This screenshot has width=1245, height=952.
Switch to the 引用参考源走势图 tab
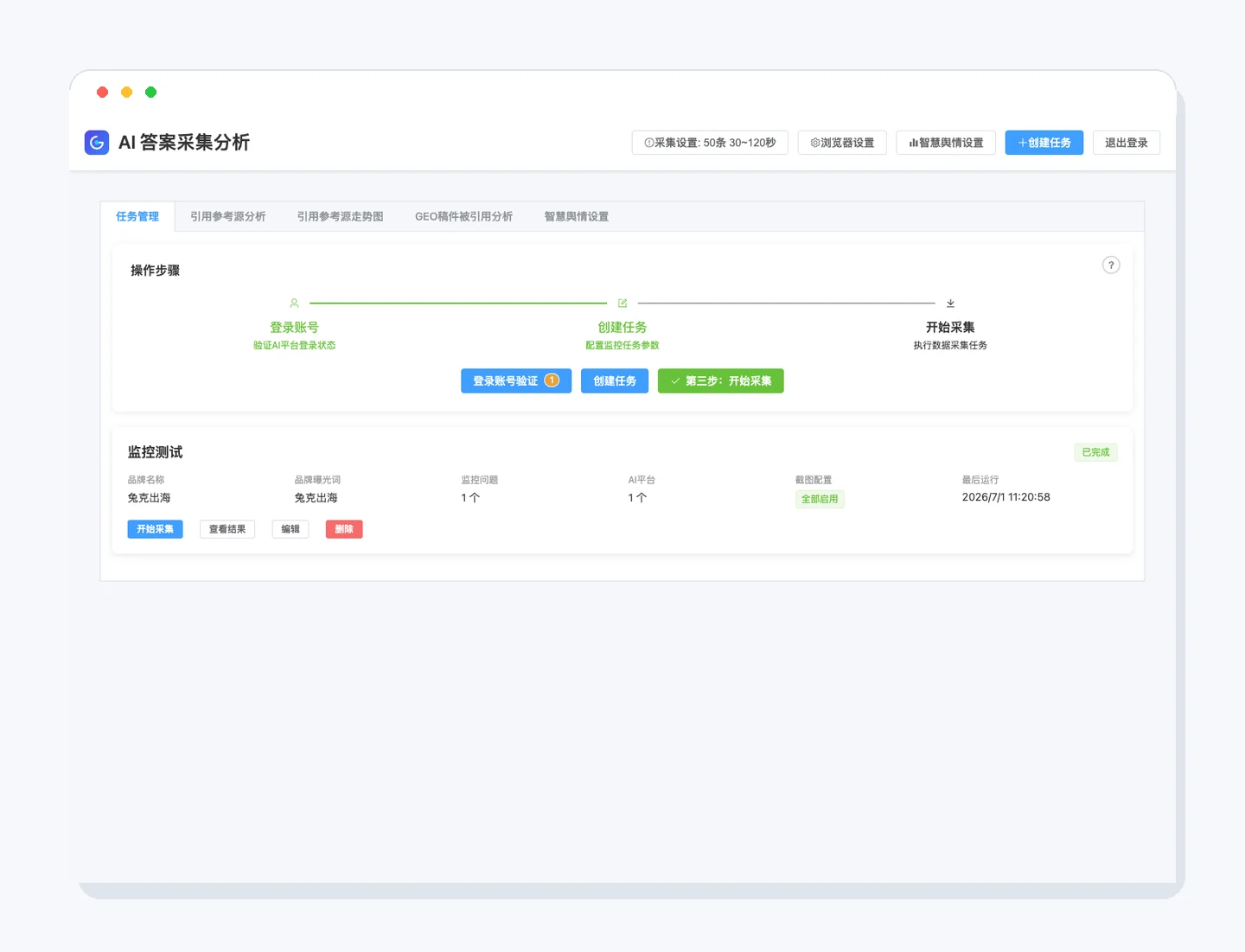pyautogui.click(x=341, y=216)
